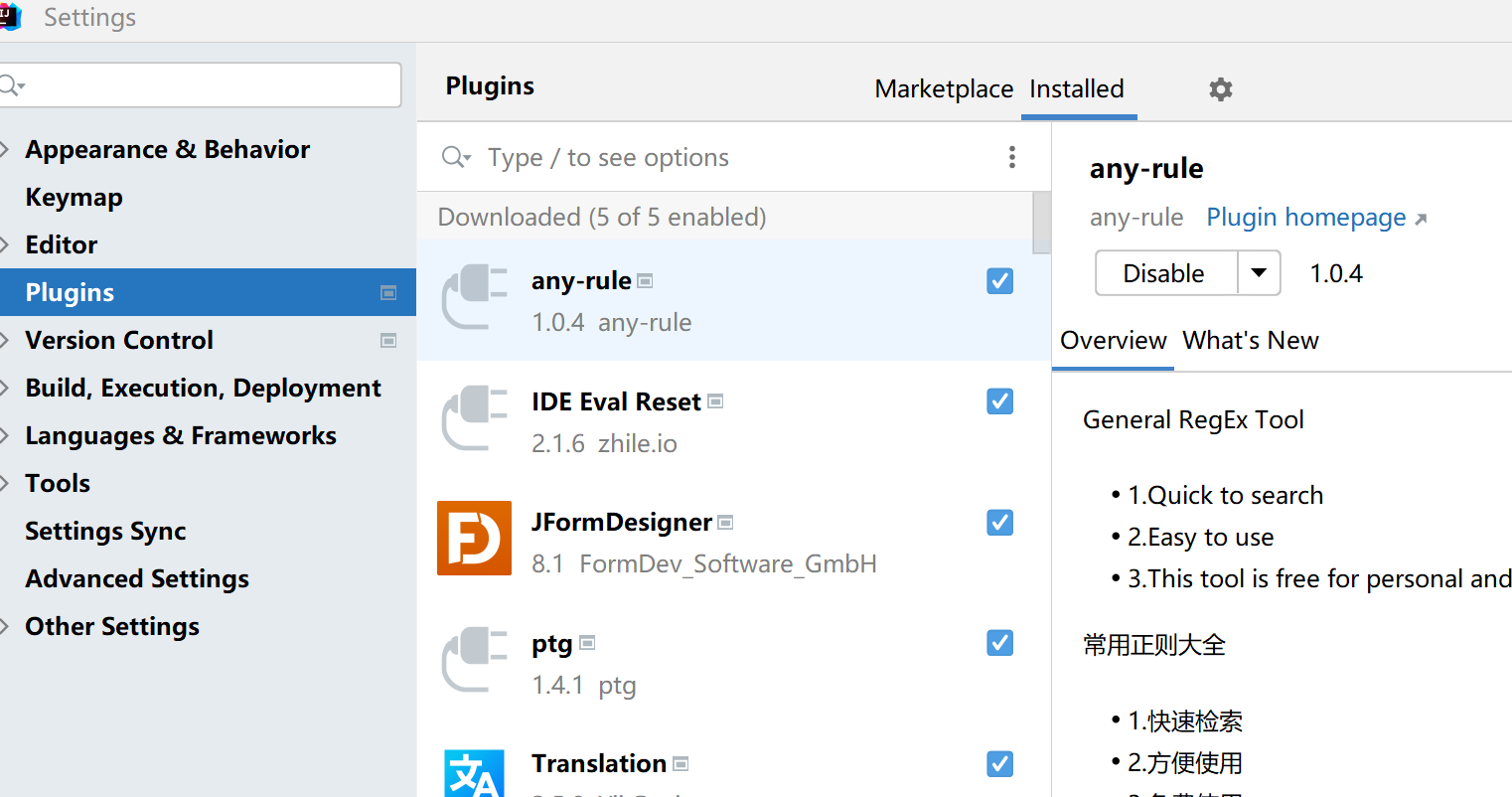Click the any-rule plugin plug icon
Image resolution: width=1512 pixels, height=797 pixels.
pos(475,297)
